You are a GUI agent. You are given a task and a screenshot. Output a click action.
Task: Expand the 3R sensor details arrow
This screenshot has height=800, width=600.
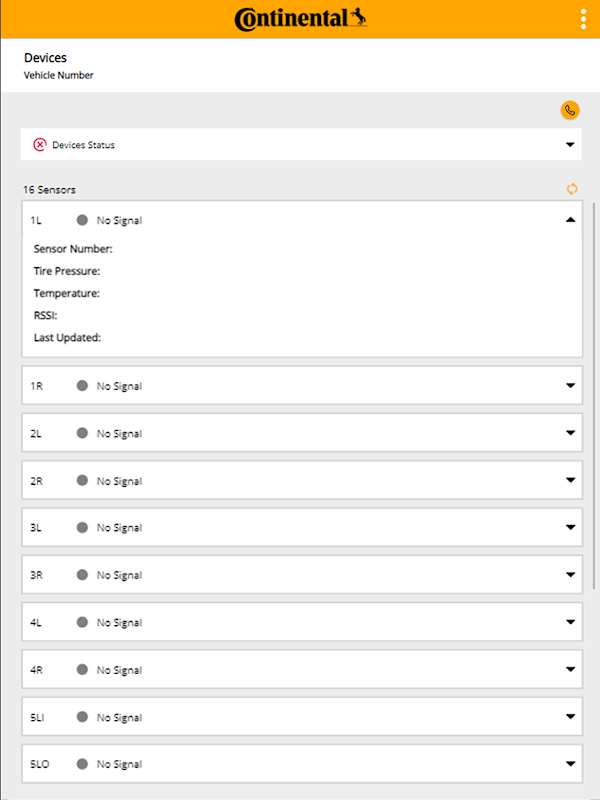(x=570, y=575)
